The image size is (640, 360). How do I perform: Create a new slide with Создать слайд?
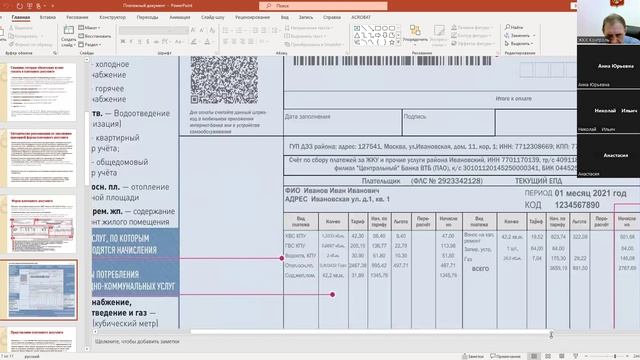68,36
